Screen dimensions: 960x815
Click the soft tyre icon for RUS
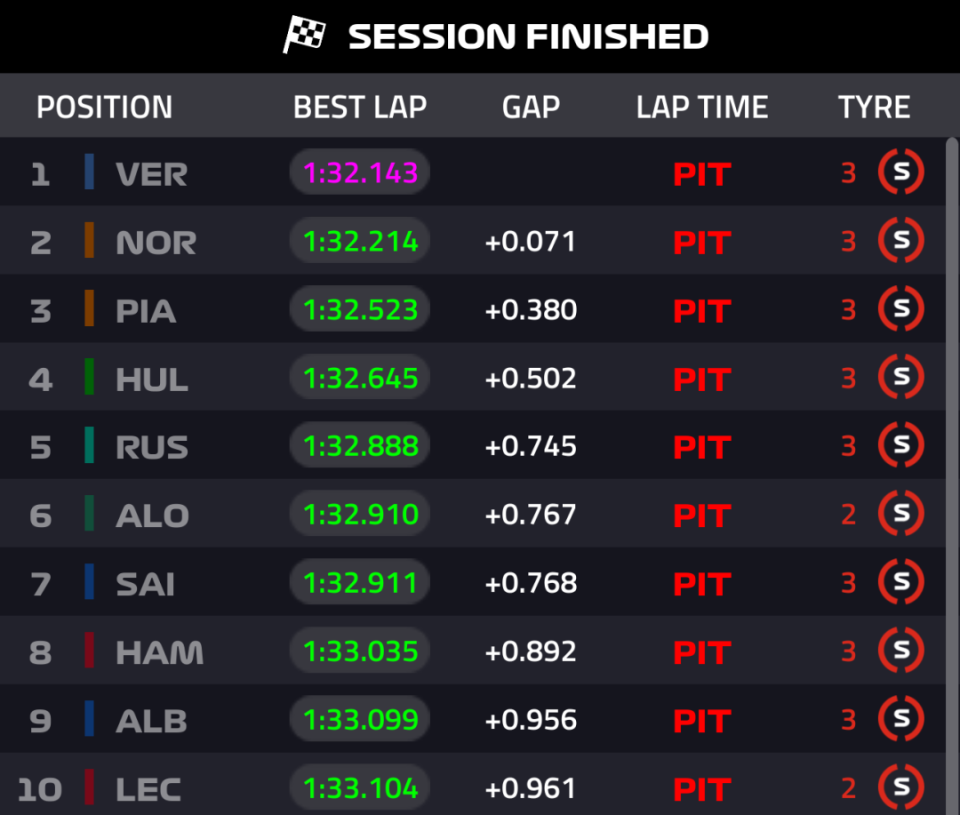900,446
